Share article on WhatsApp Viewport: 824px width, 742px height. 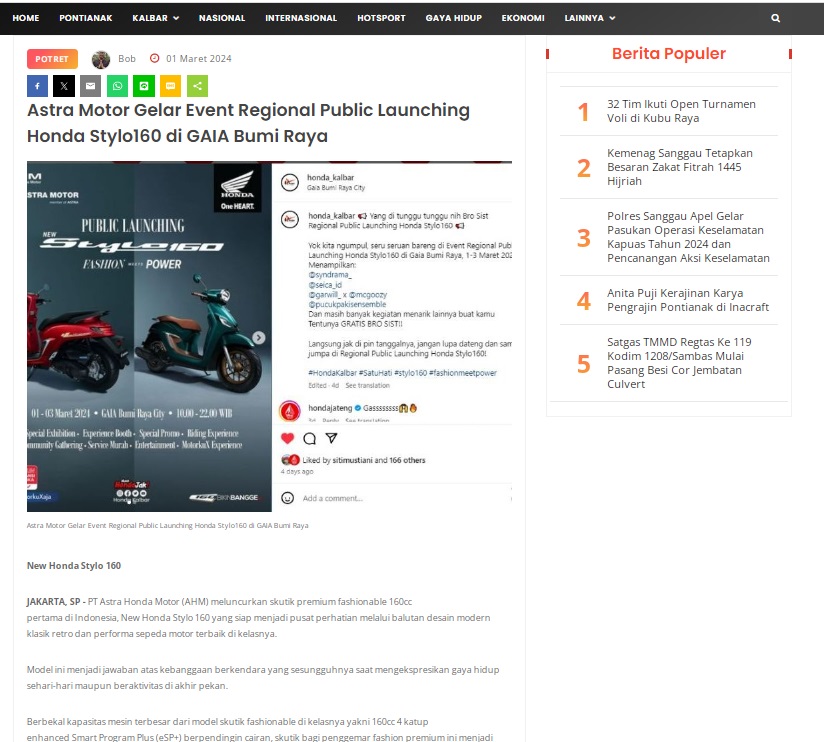[117, 86]
